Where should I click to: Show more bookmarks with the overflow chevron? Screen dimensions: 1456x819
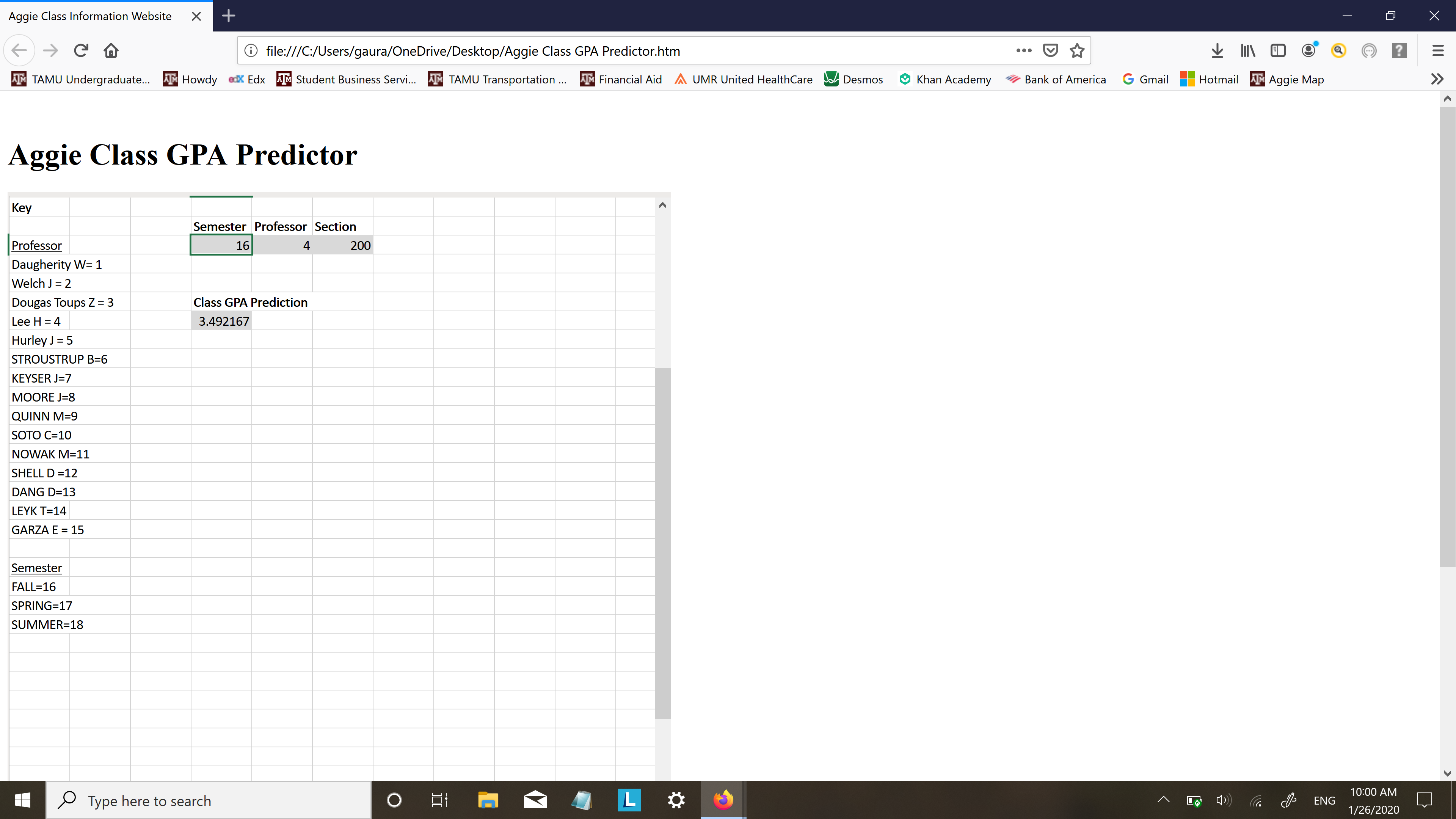(1437, 79)
